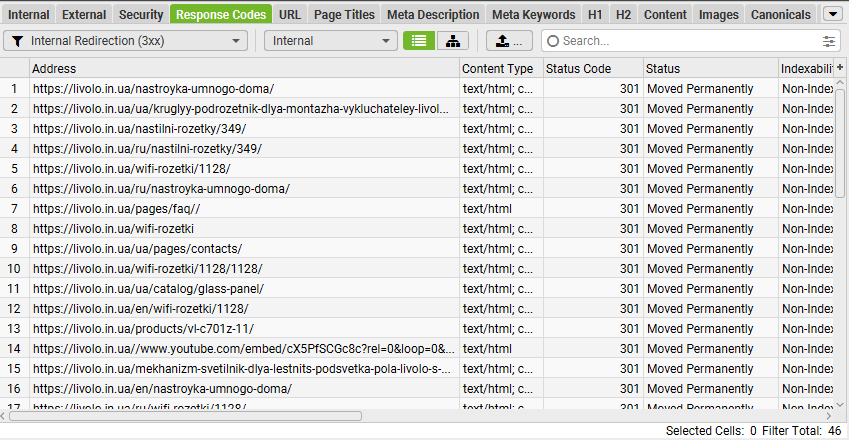Expand the overflow tabs dropdown arrow
This screenshot has width=849, height=440.
point(833,14)
